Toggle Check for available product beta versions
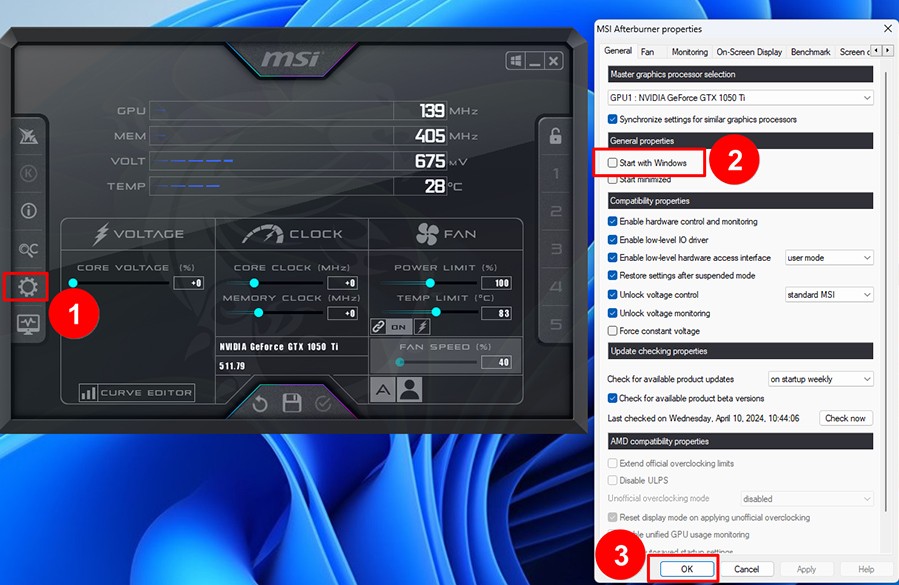The image size is (899, 585). point(612,398)
